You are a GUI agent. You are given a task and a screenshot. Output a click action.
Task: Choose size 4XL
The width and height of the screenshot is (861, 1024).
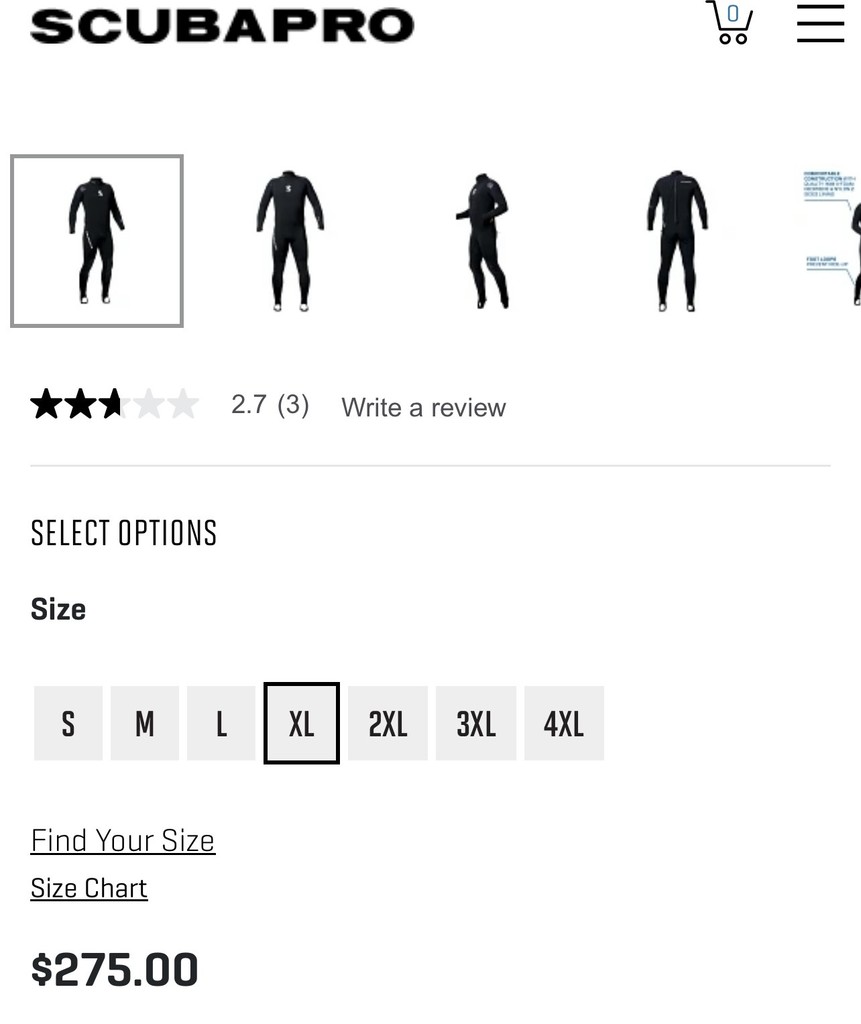click(564, 723)
